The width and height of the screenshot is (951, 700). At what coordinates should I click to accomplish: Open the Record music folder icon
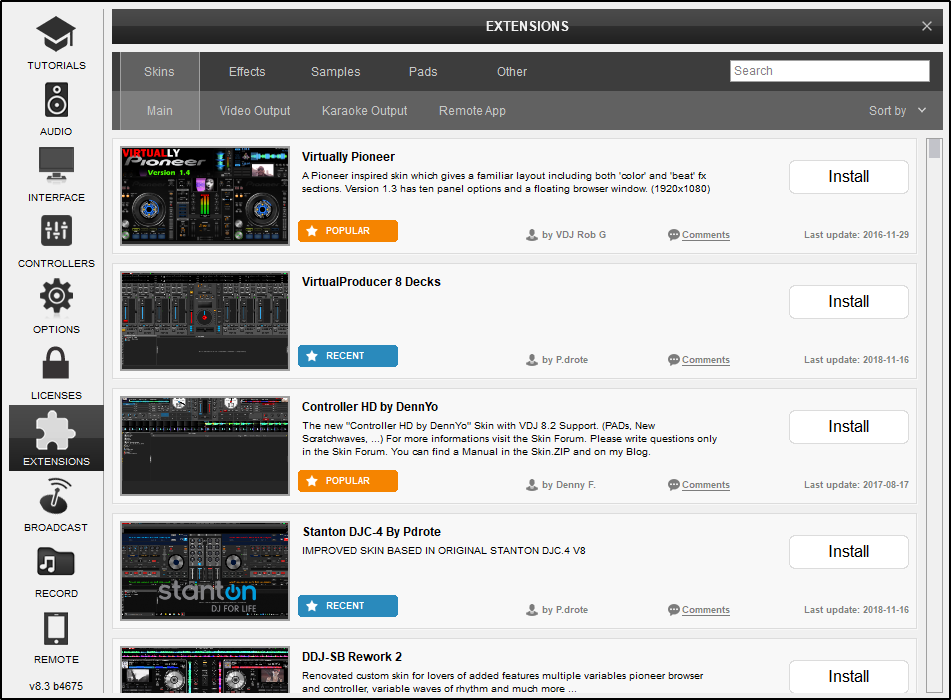tap(56, 562)
